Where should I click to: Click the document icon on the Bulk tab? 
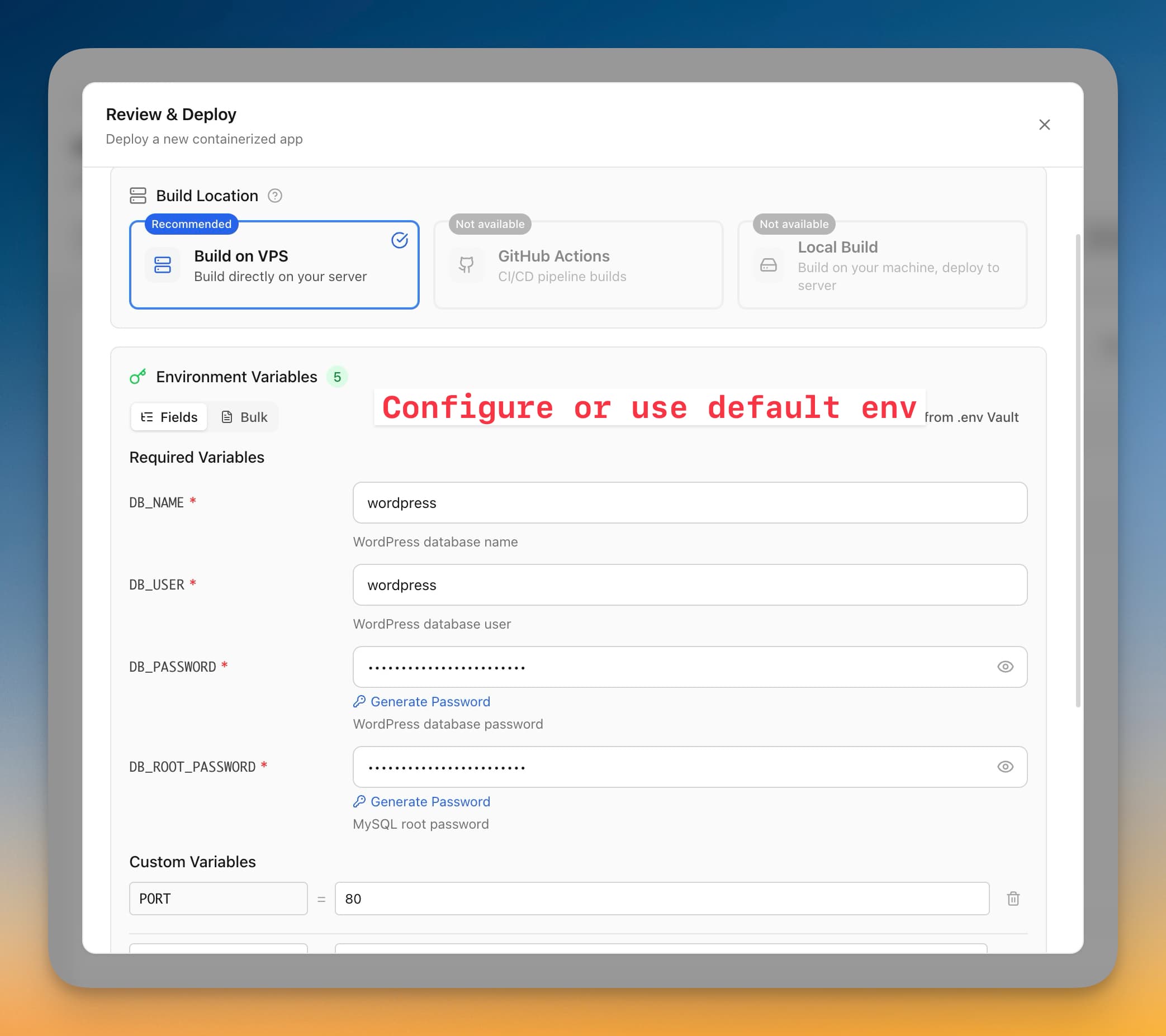pos(227,417)
